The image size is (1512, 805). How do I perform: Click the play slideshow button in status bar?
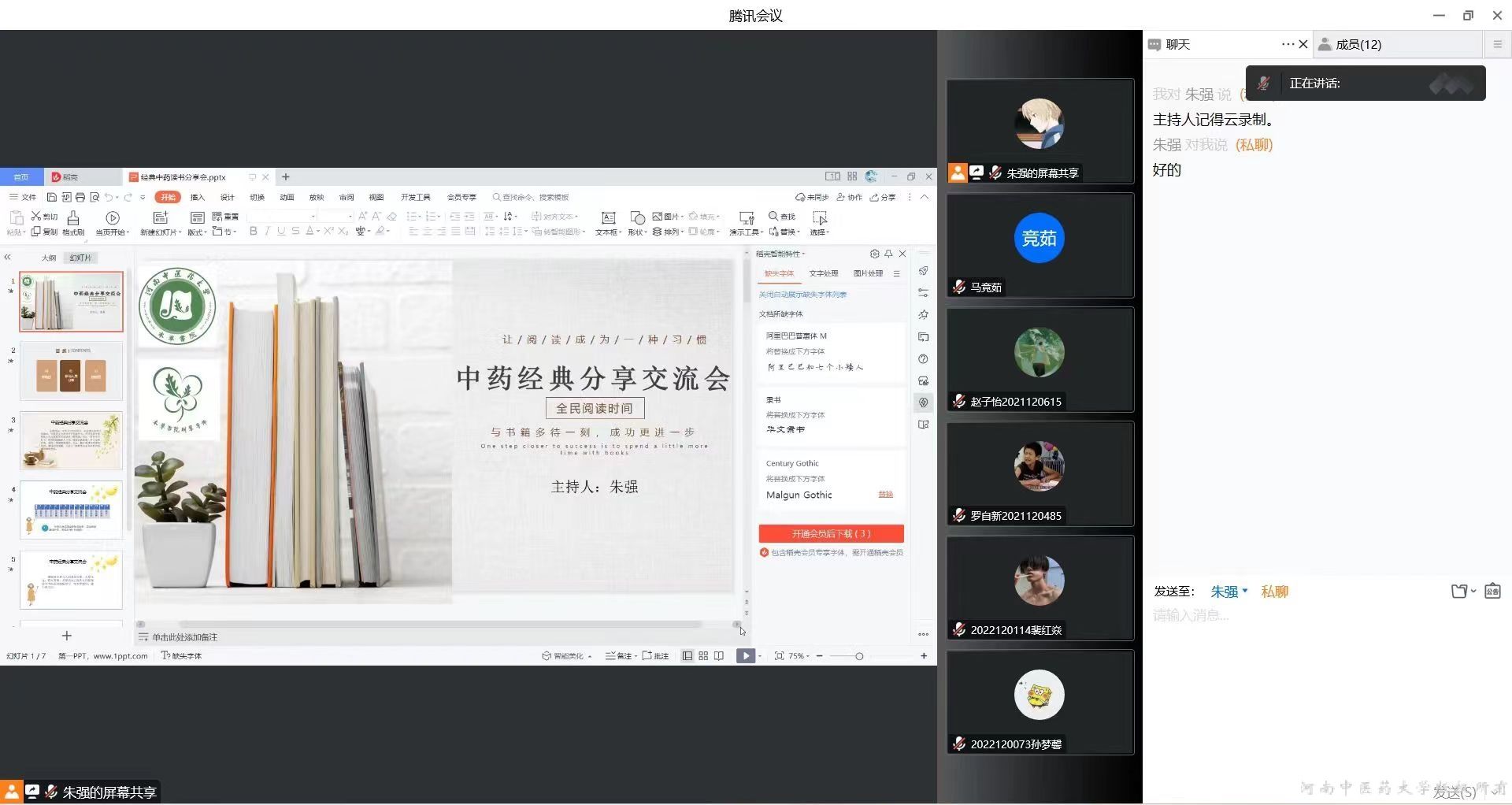(745, 655)
